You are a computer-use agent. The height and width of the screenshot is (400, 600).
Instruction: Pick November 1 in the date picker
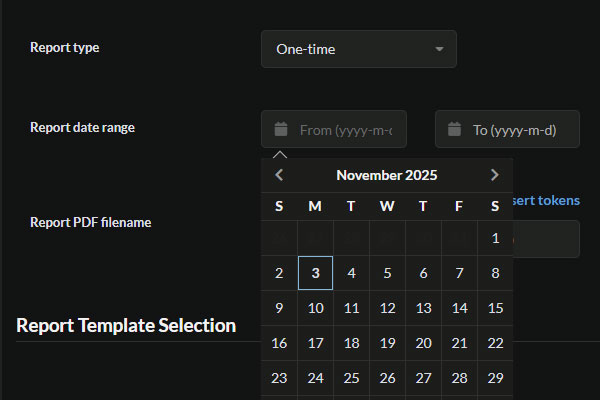click(495, 238)
